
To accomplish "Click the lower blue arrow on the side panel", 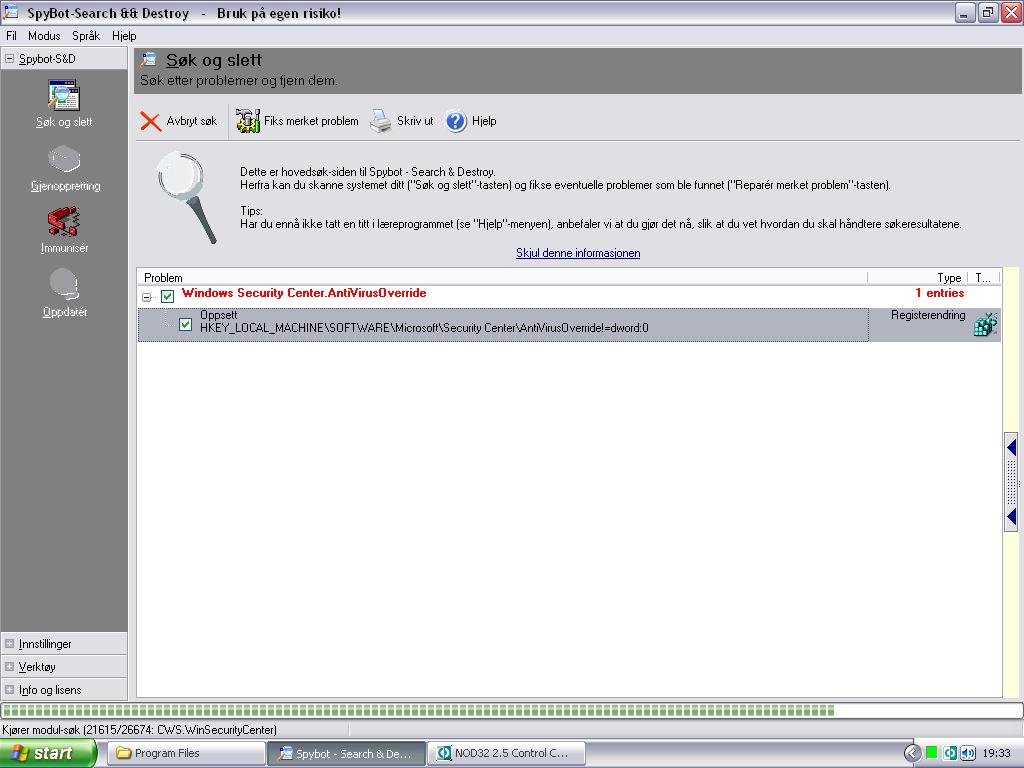I will (1012, 517).
